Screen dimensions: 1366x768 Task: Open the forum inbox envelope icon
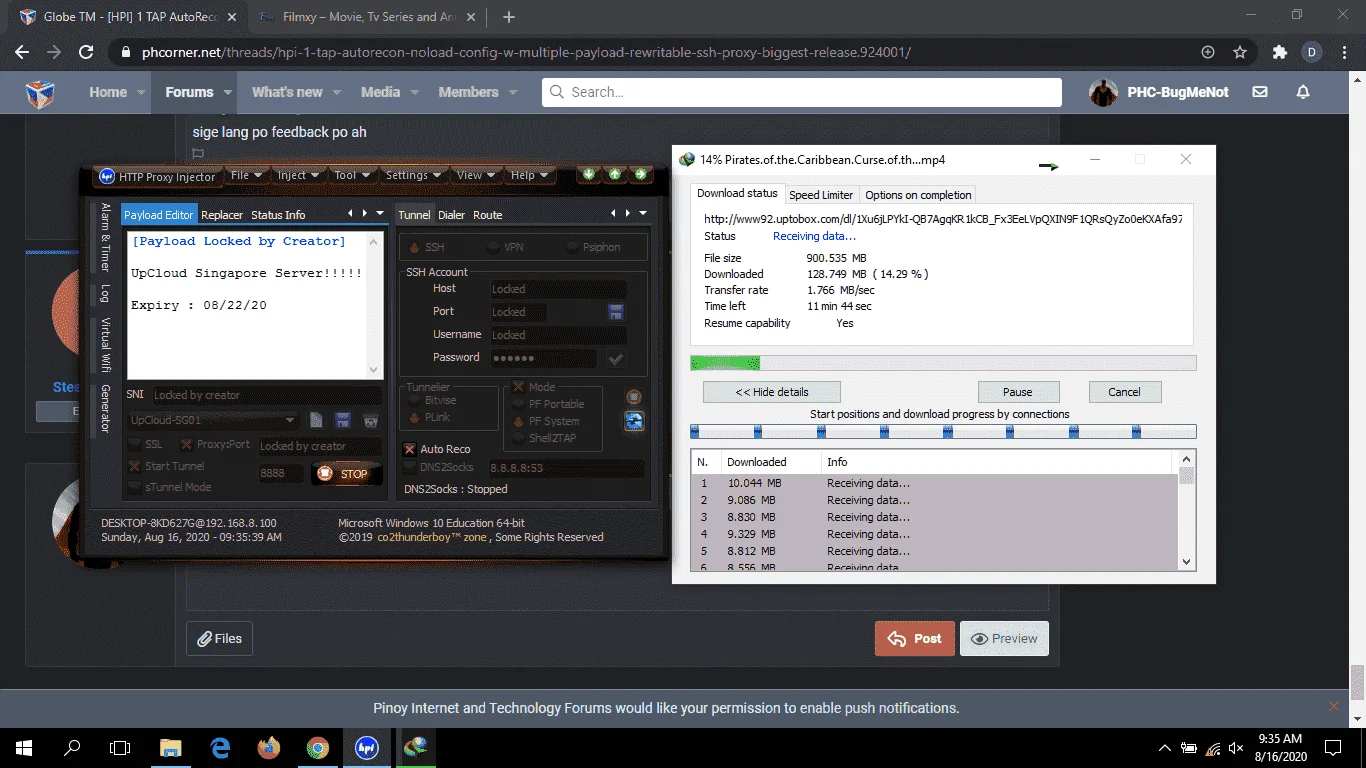click(1260, 92)
